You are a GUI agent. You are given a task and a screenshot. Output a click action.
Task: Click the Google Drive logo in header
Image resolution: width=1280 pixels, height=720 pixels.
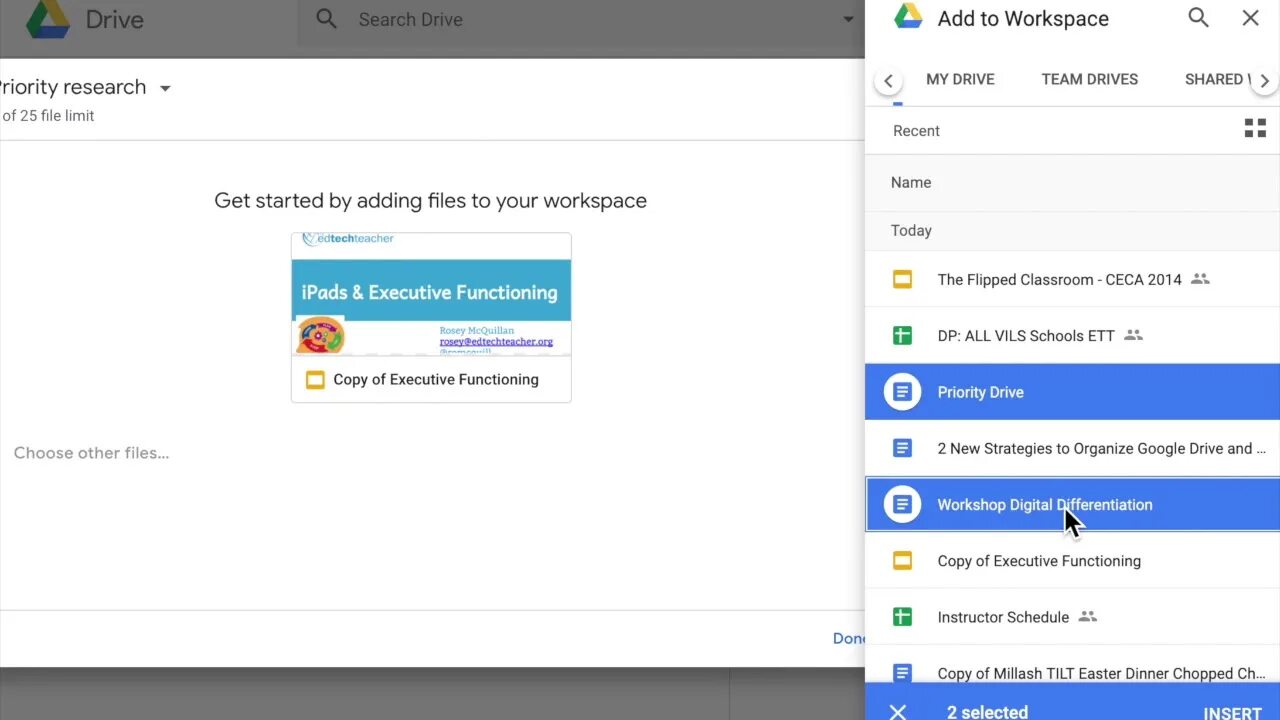(x=47, y=20)
